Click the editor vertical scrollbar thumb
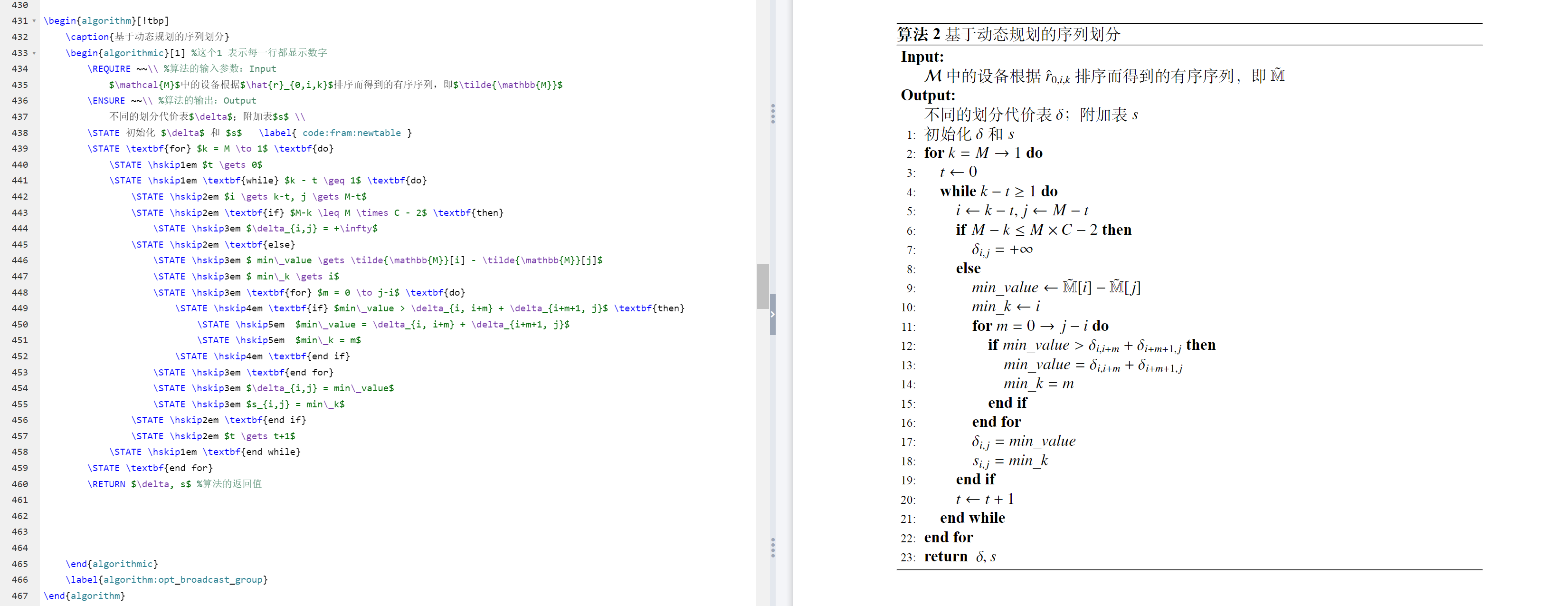 (763, 286)
